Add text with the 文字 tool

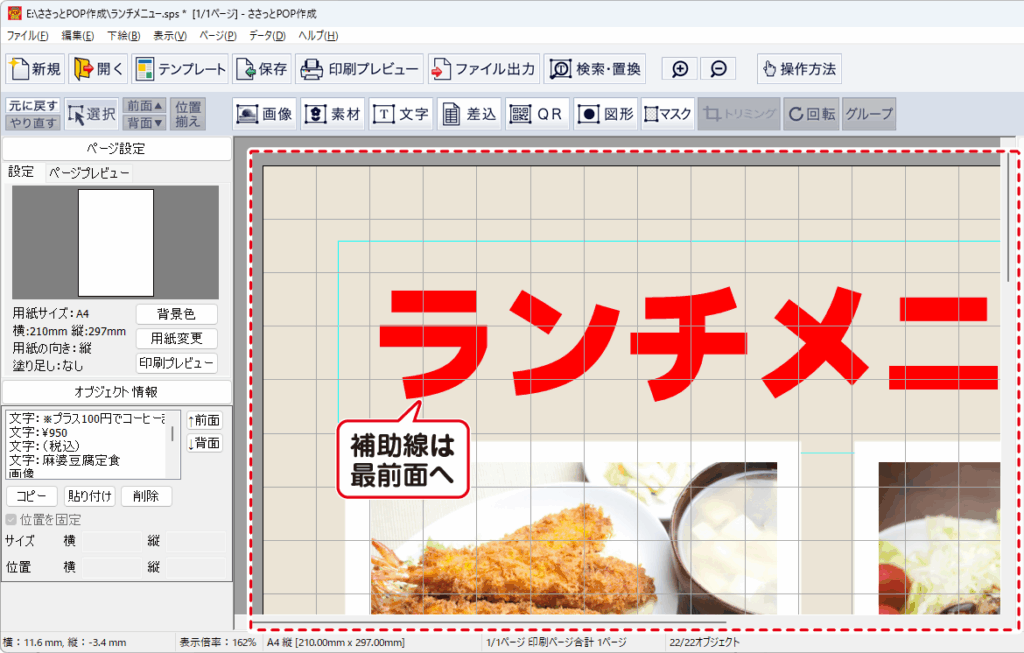coord(400,114)
